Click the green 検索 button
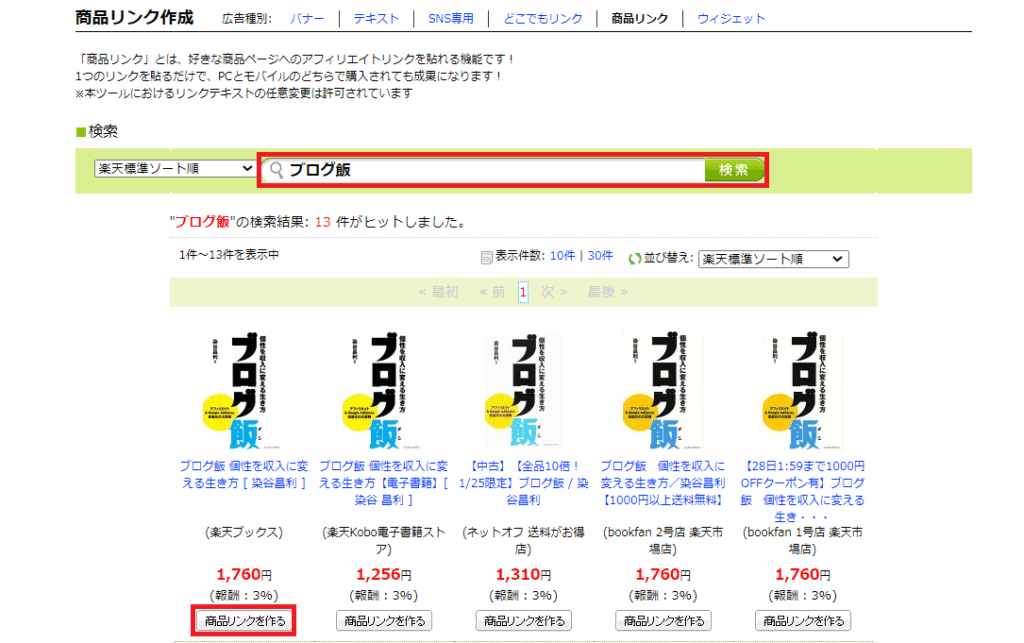This screenshot has width=1024, height=643. tap(734, 170)
